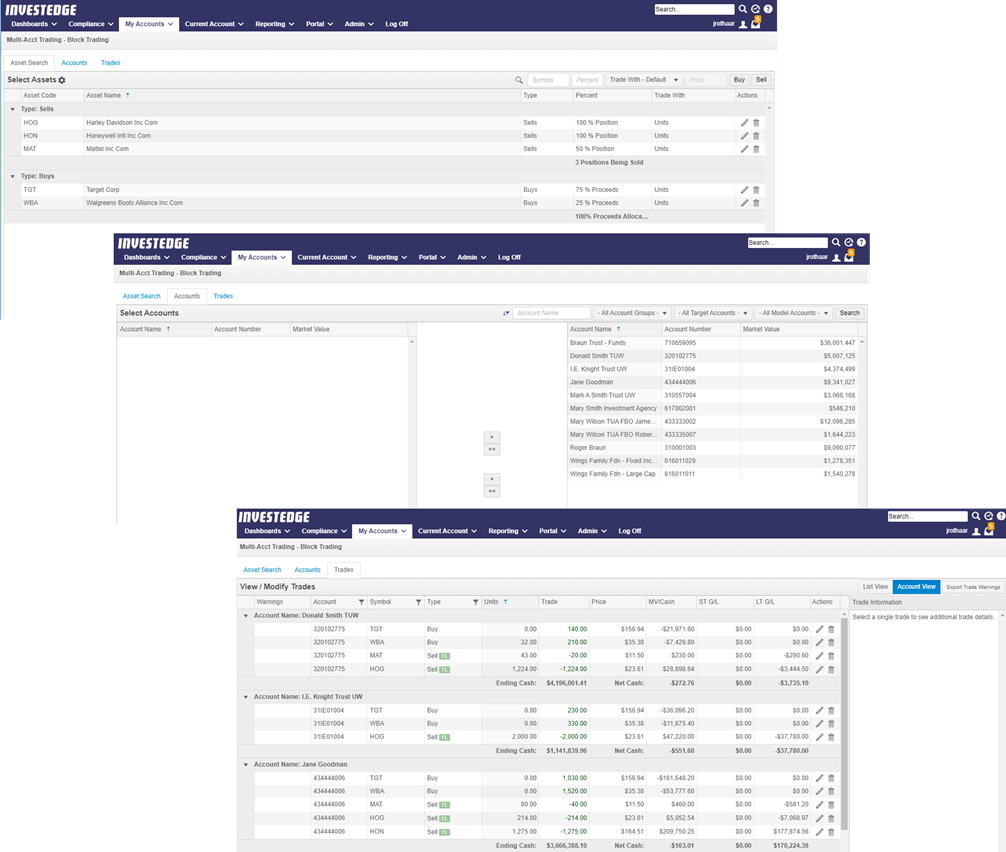The image size is (1006, 852).
Task: Edit Donald Smith TUW TGT buy trade
Action: 819,629
